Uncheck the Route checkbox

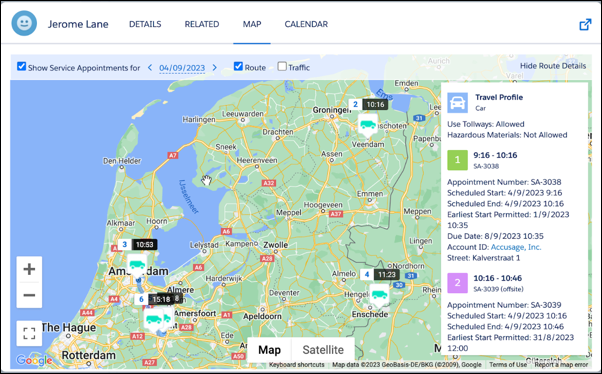238,66
